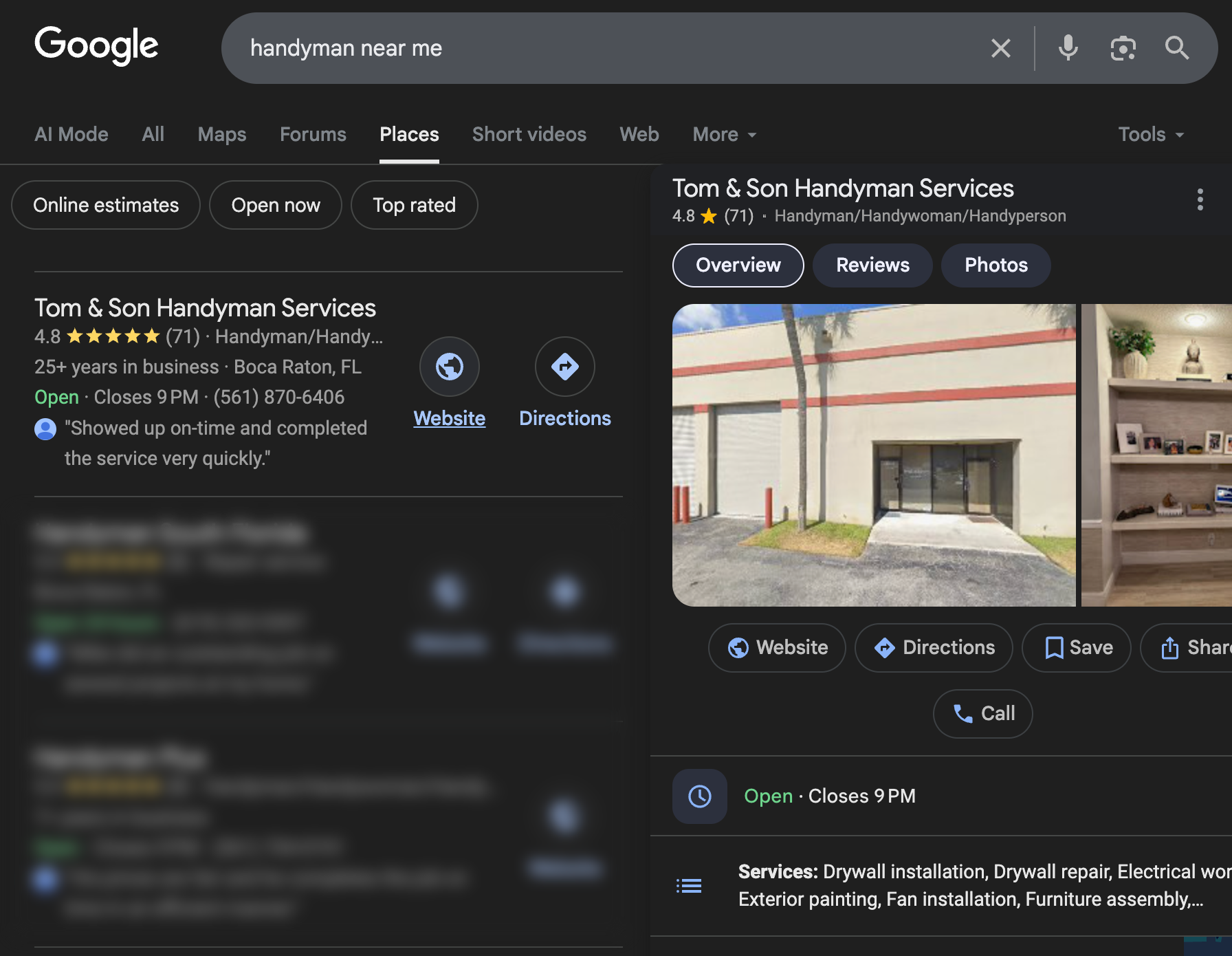Image resolution: width=1232 pixels, height=956 pixels.
Task: Select the Overview tab in business panel
Action: coord(738,265)
